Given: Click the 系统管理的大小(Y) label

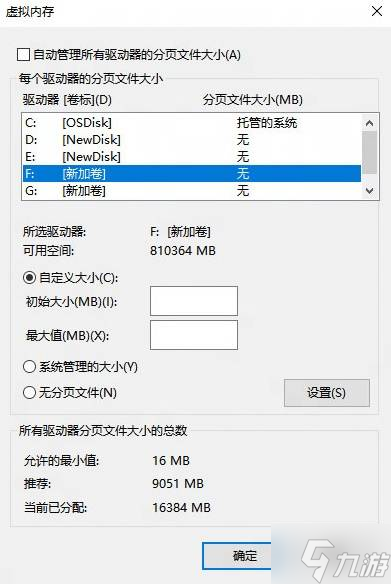Looking at the screenshot, I should 89,367.
